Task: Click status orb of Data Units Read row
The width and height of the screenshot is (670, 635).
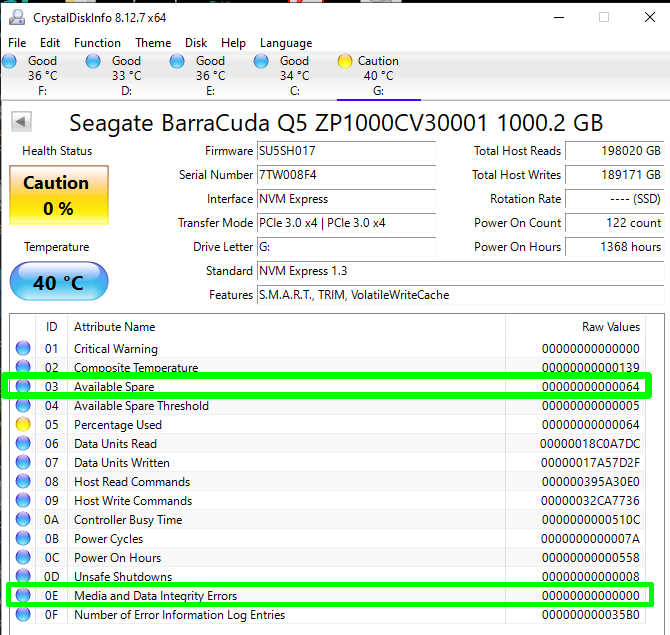Action: click(x=23, y=444)
